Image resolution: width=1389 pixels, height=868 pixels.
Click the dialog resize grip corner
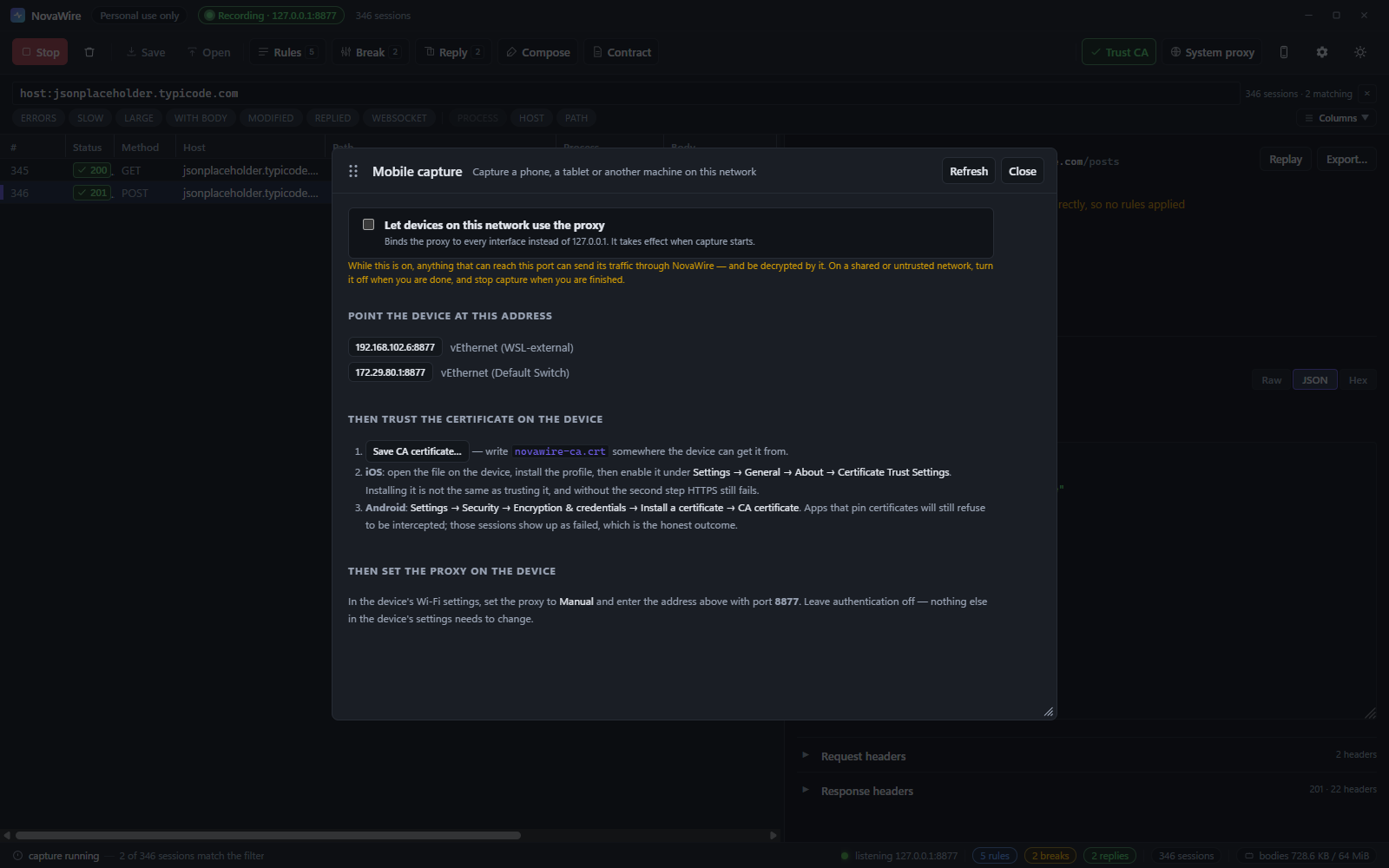pos(1049,712)
